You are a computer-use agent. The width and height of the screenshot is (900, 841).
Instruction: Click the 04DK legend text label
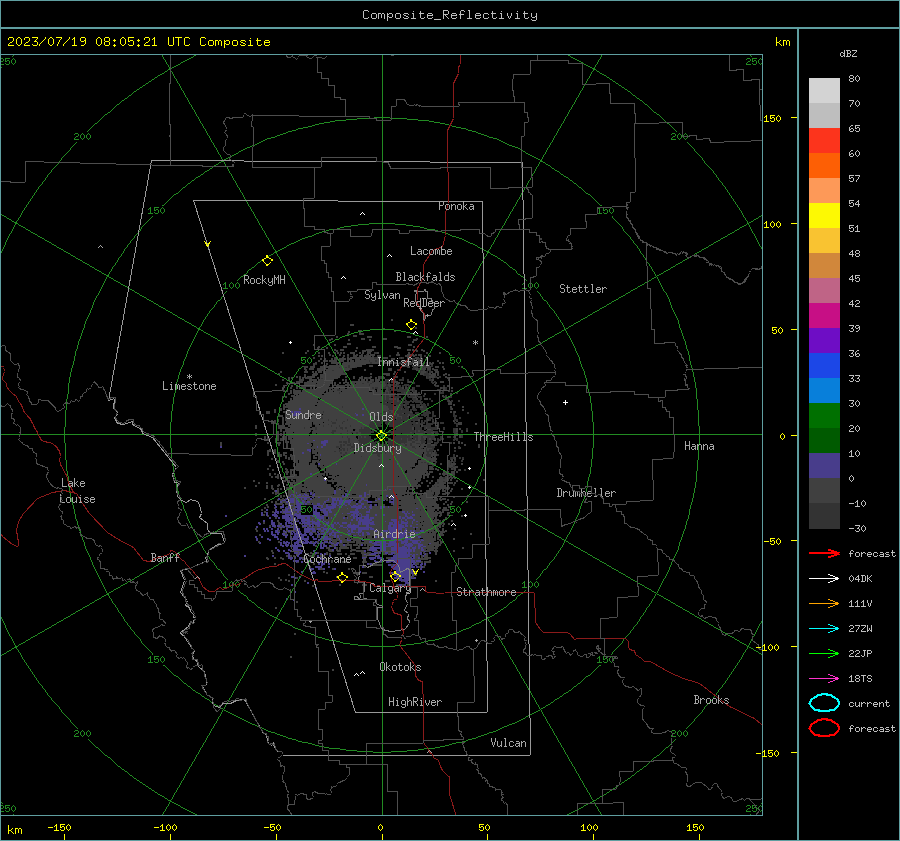coord(860,579)
